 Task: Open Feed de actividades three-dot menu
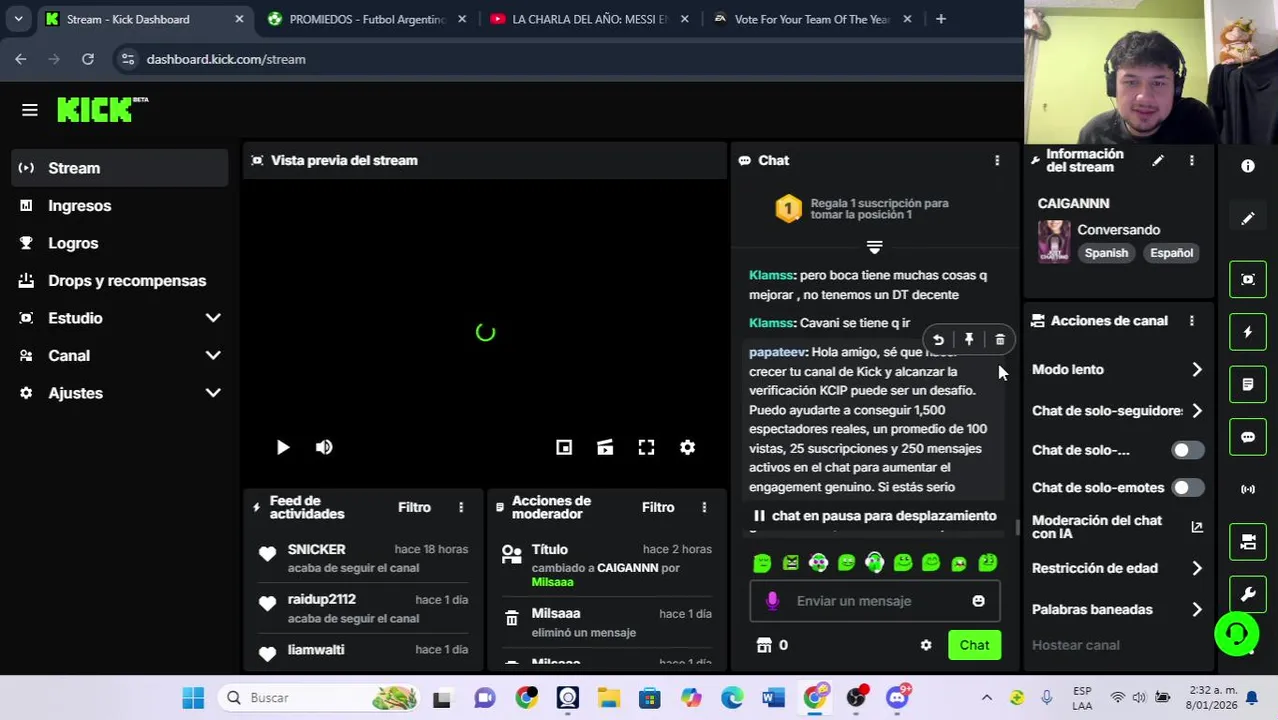pyautogui.click(x=461, y=507)
